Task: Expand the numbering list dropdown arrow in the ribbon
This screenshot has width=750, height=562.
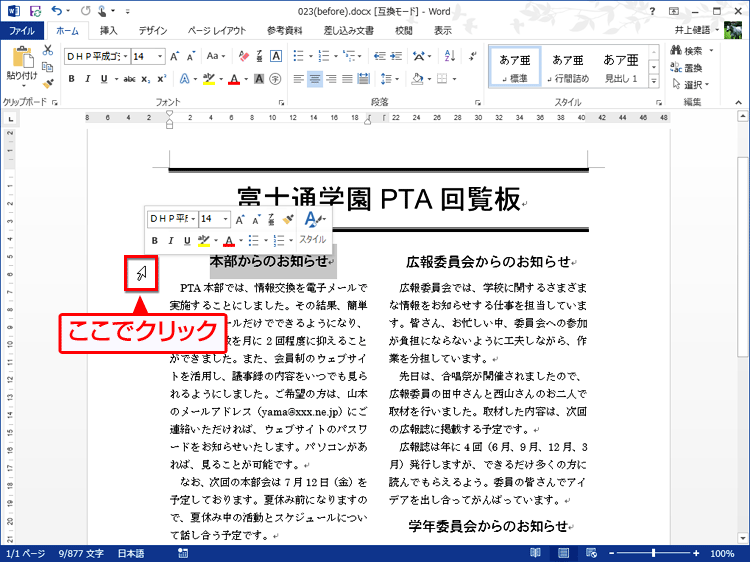Action: tap(336, 56)
